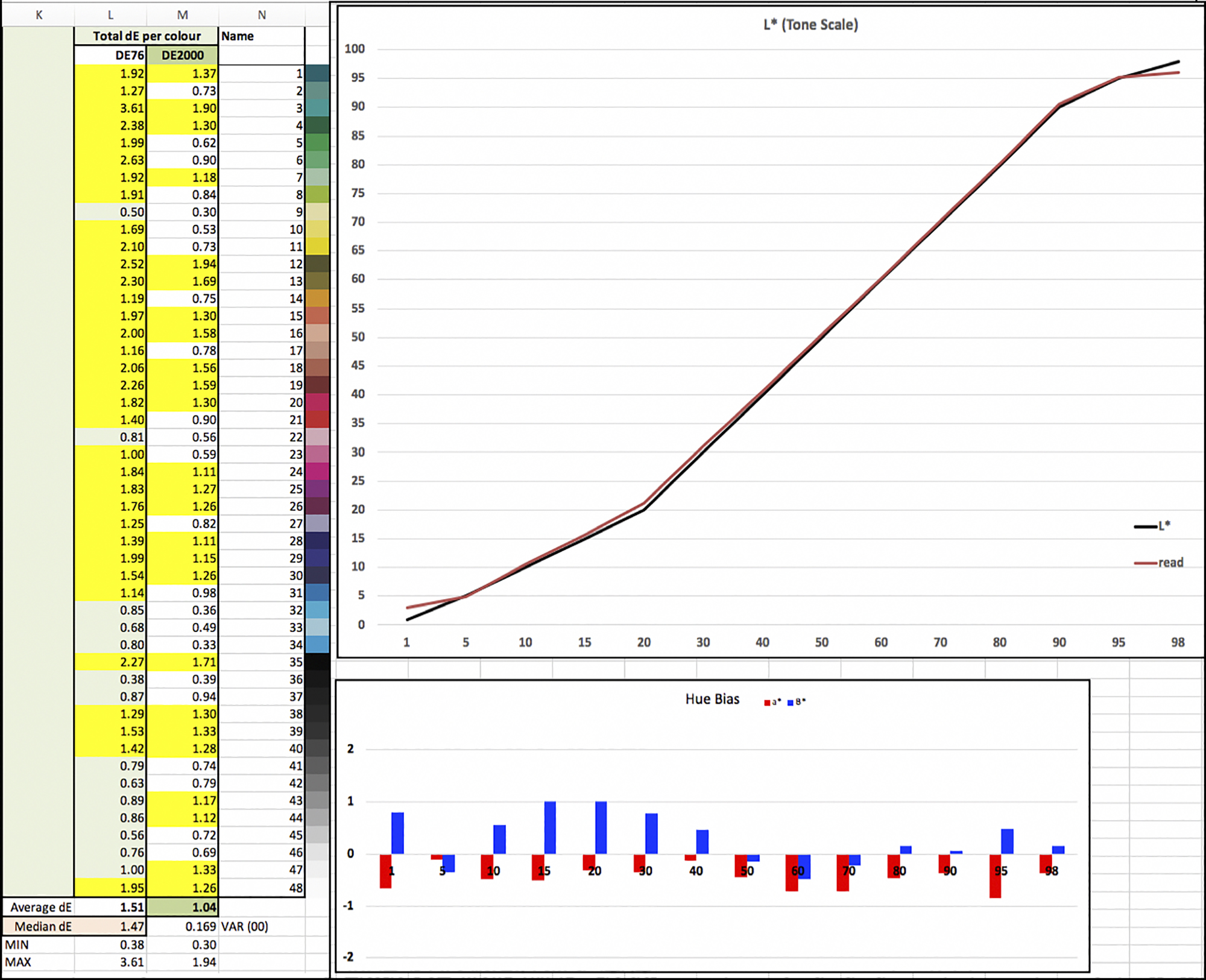The height and width of the screenshot is (980, 1206).
Task: Select the magenta swatch for colour 24
Action: click(x=318, y=472)
